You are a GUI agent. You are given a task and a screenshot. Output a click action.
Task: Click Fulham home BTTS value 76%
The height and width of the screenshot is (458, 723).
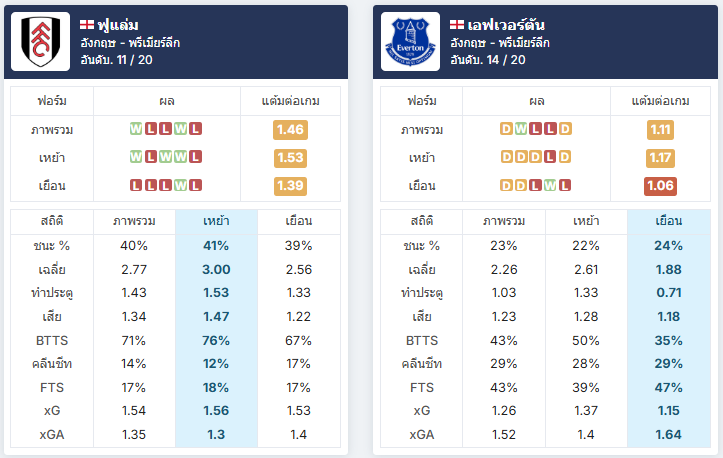[216, 340]
